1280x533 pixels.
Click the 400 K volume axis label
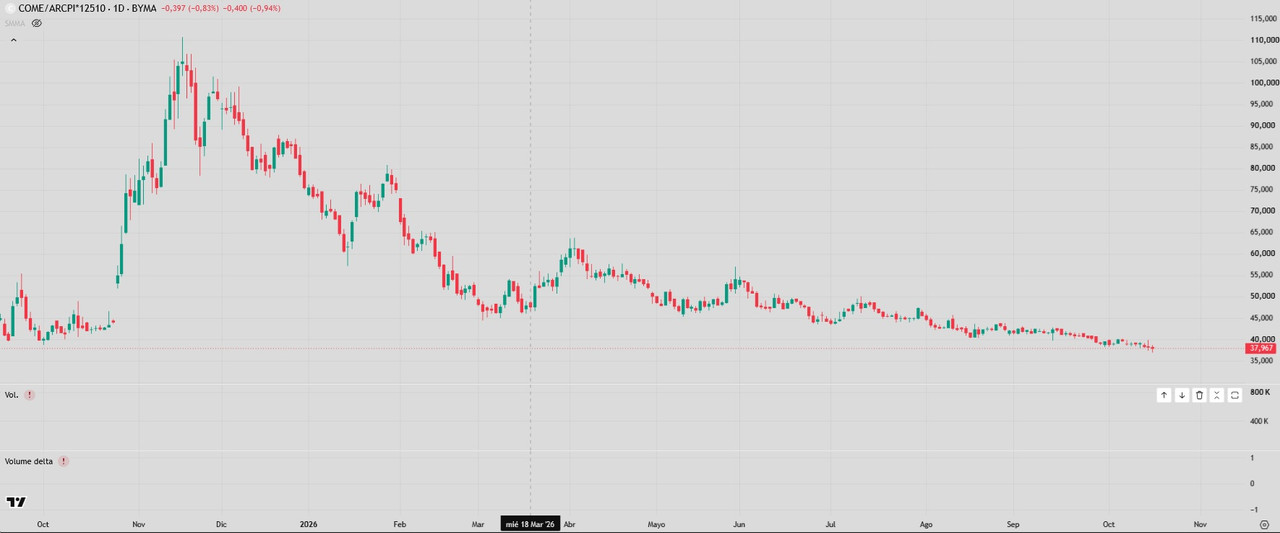[1260, 421]
